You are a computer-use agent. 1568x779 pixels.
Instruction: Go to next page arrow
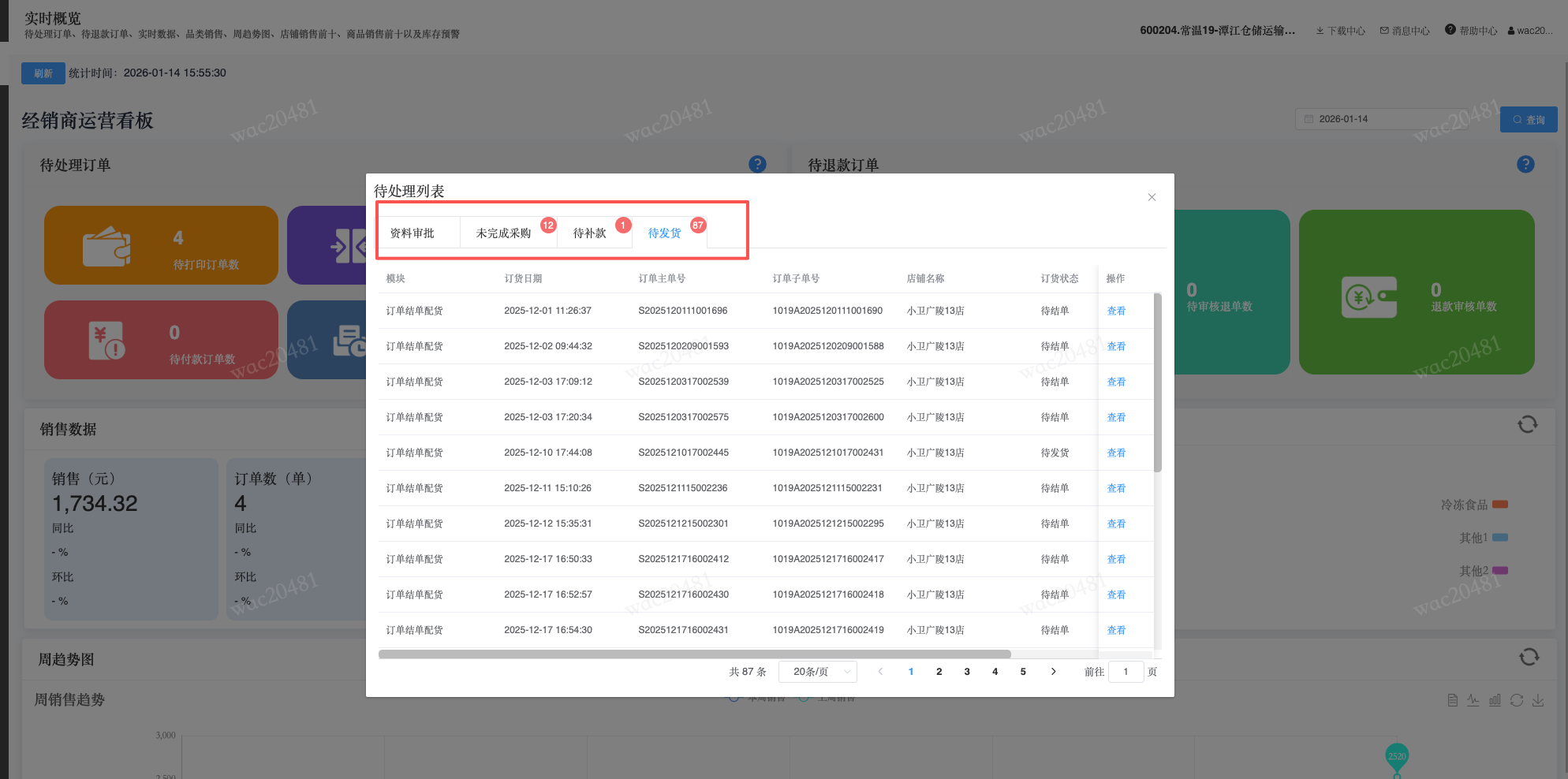[x=1053, y=672]
